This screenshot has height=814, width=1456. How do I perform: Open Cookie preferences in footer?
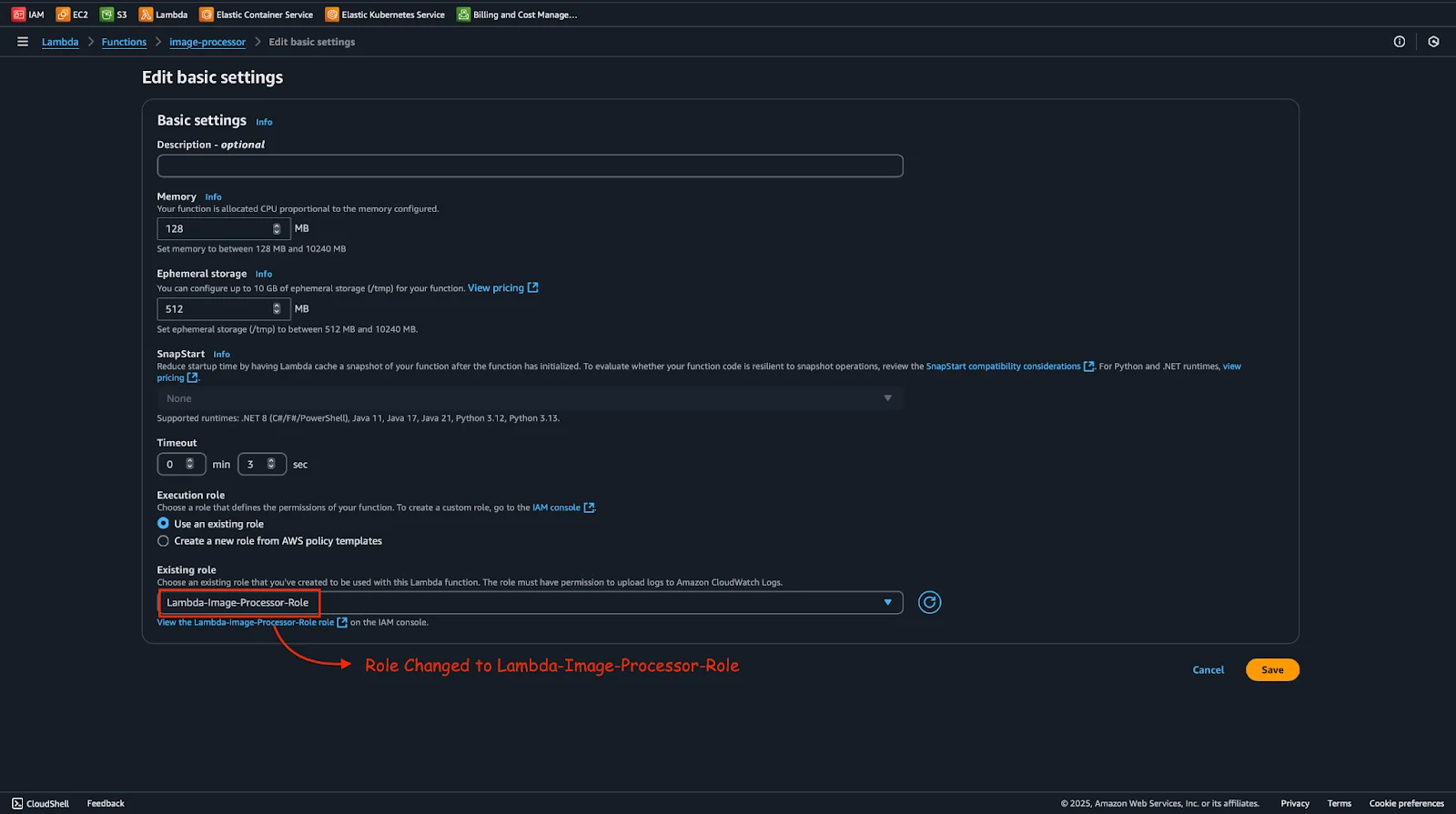pyautogui.click(x=1406, y=803)
